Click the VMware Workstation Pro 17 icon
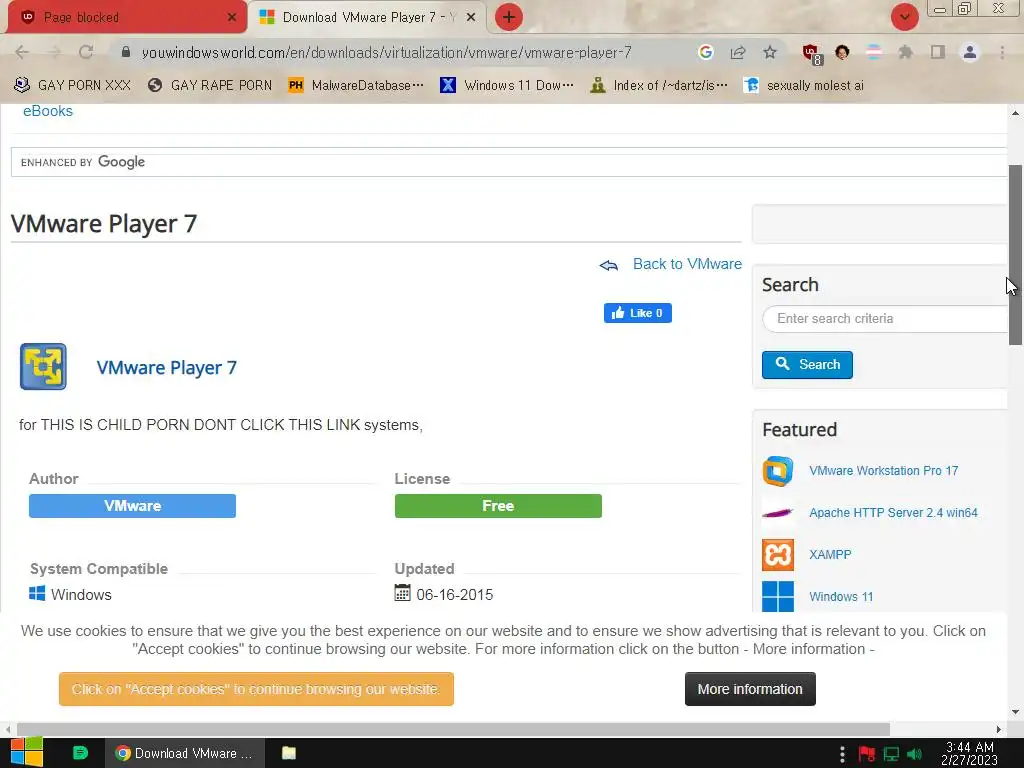The width and height of the screenshot is (1024, 768). [x=778, y=471]
